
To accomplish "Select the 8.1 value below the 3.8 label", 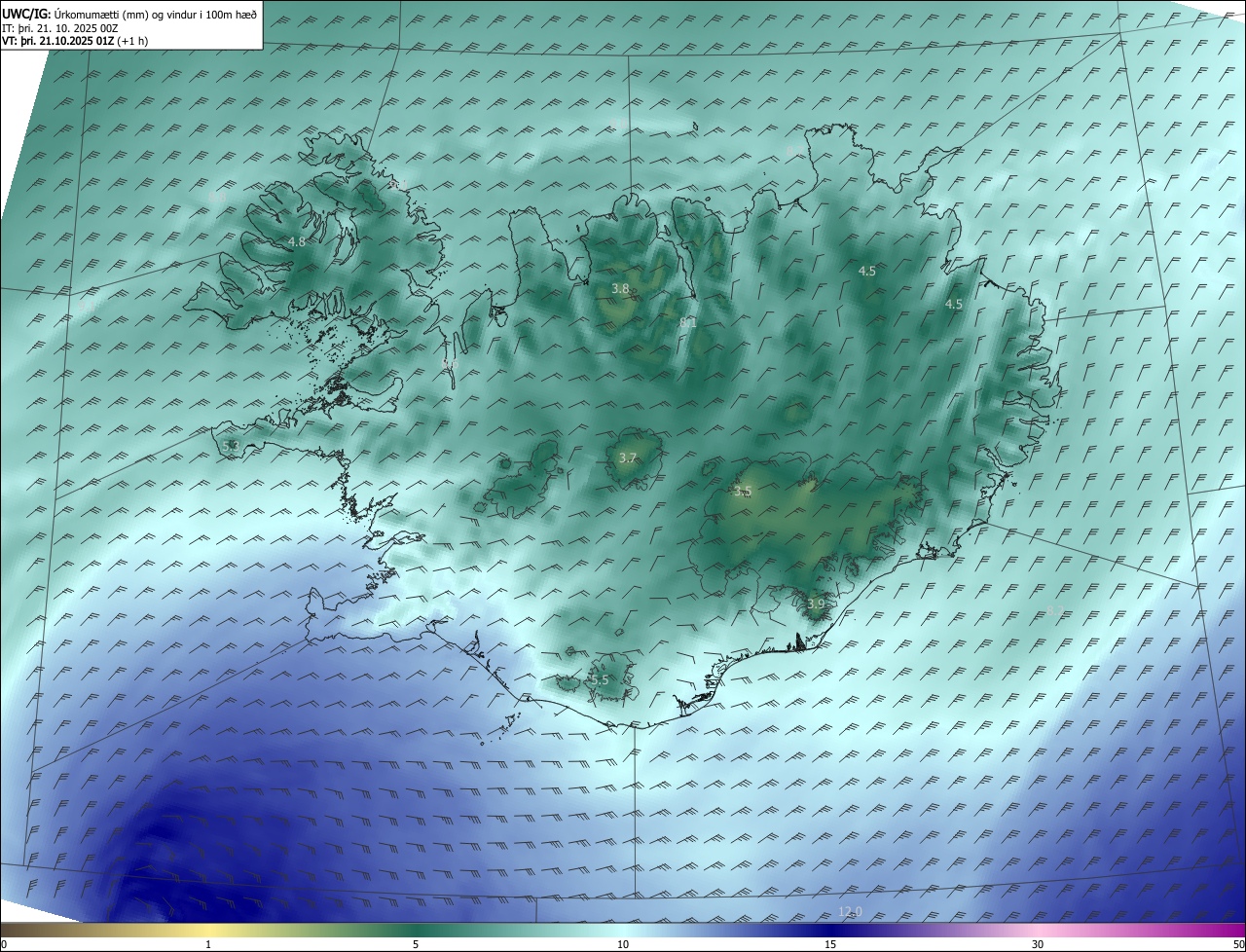I will [x=687, y=321].
